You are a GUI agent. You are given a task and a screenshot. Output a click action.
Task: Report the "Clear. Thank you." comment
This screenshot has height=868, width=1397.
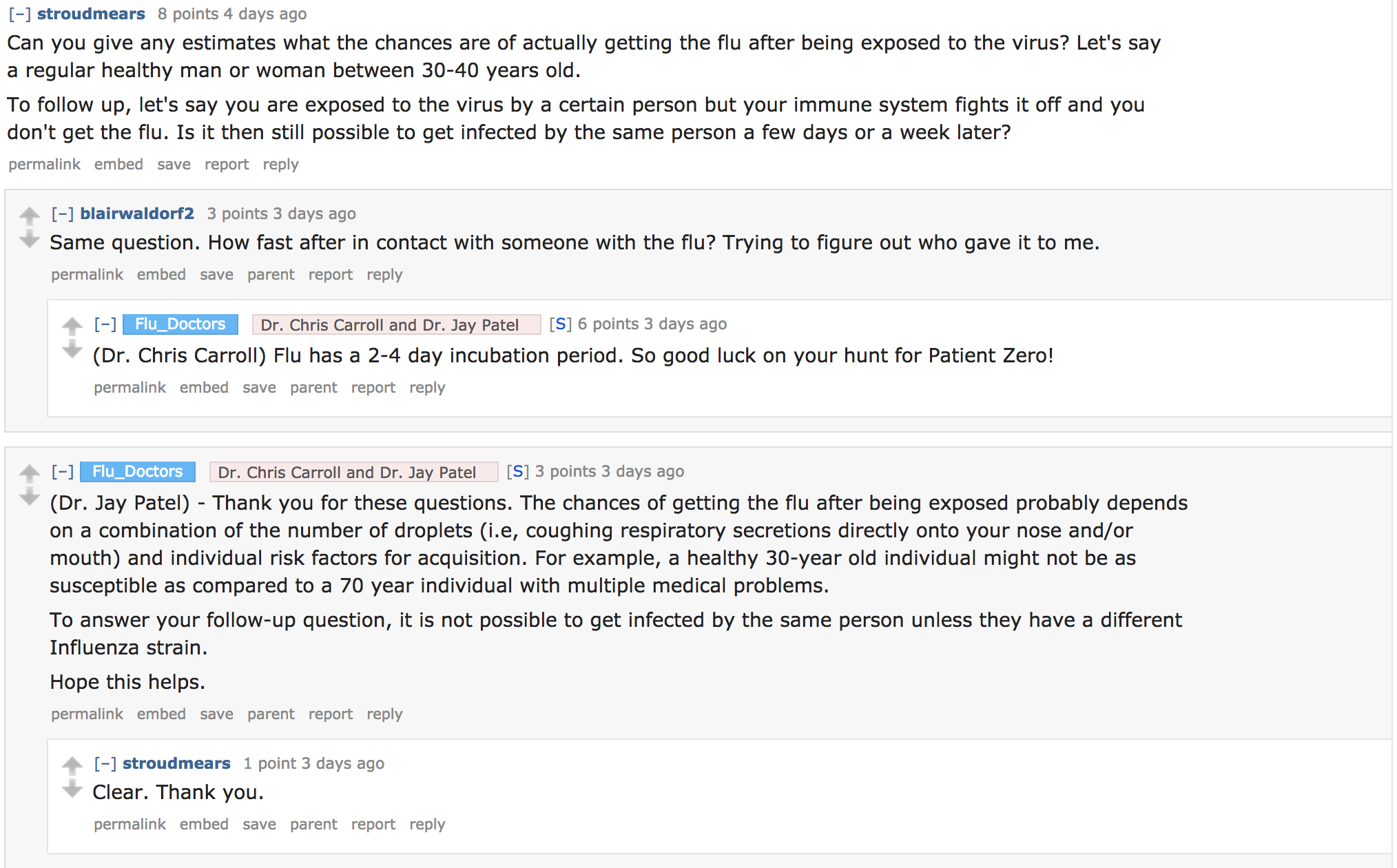373,824
